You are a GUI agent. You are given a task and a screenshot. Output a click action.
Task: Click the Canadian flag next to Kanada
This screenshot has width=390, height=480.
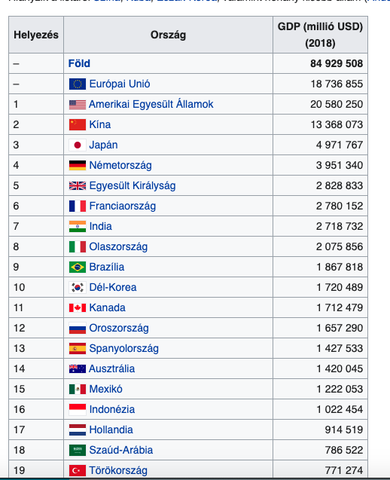(x=77, y=308)
